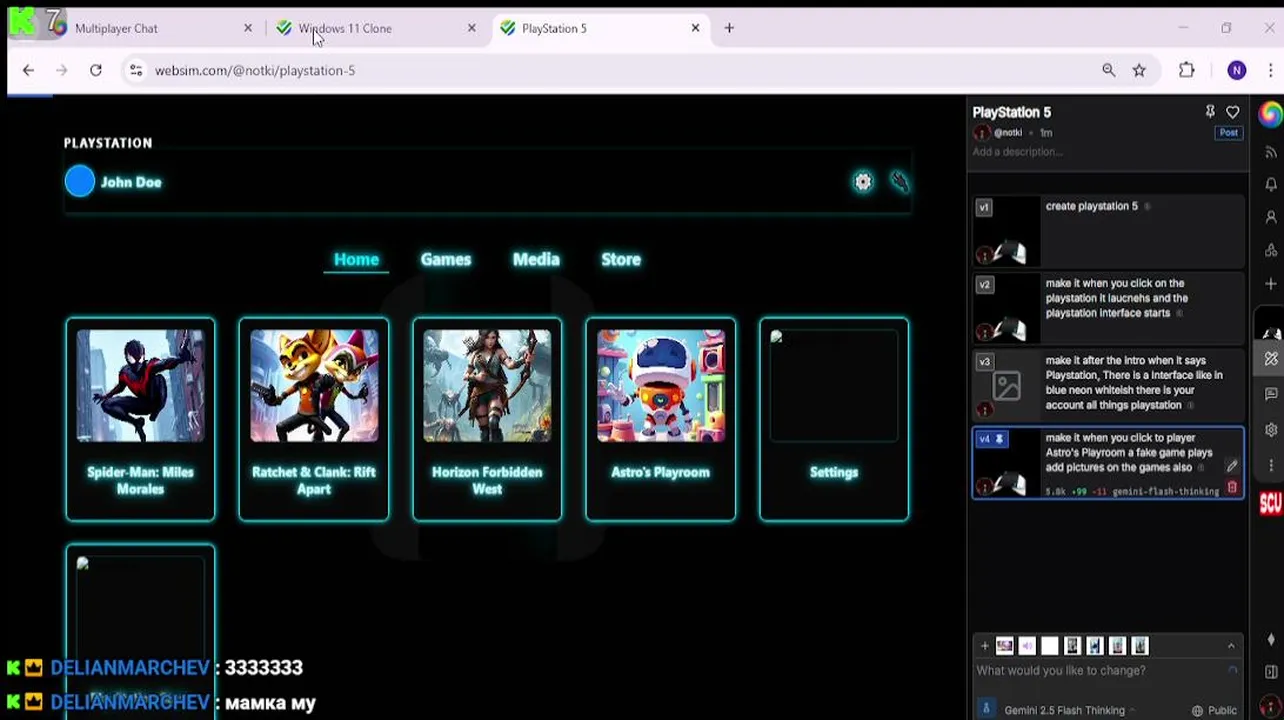
Task: Select the blank white attachment thumbnail
Action: coord(1049,646)
